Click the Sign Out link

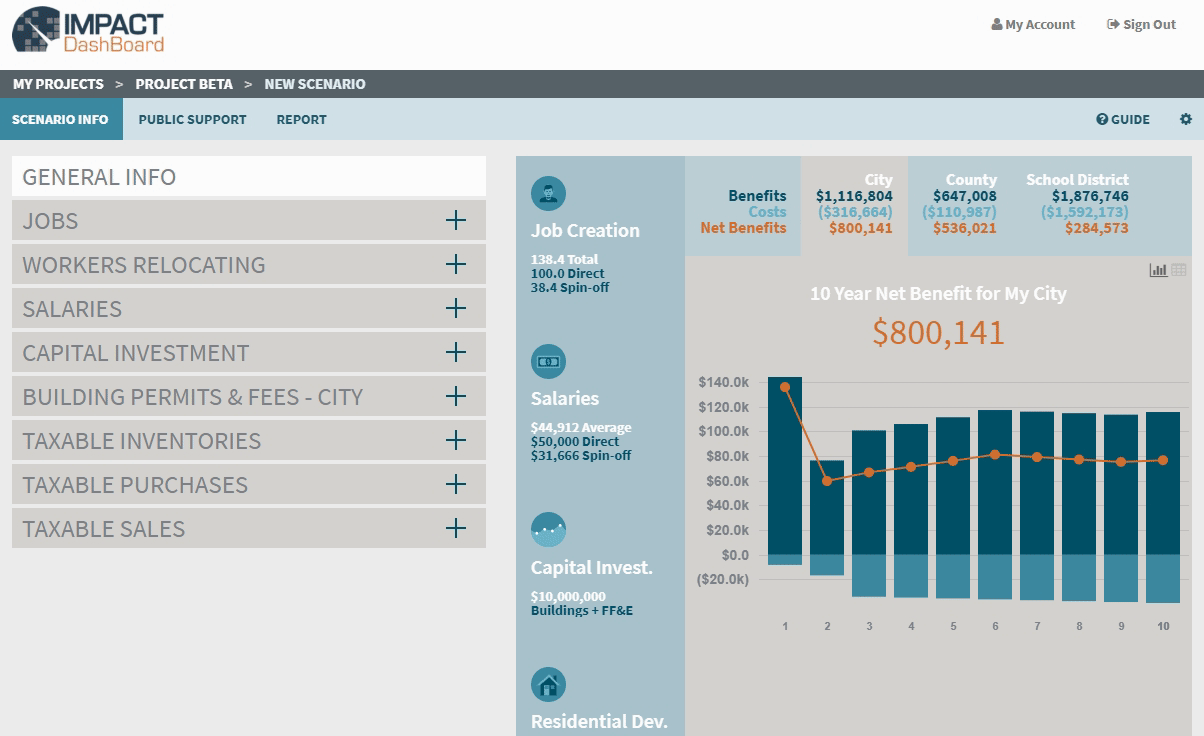tap(1141, 24)
